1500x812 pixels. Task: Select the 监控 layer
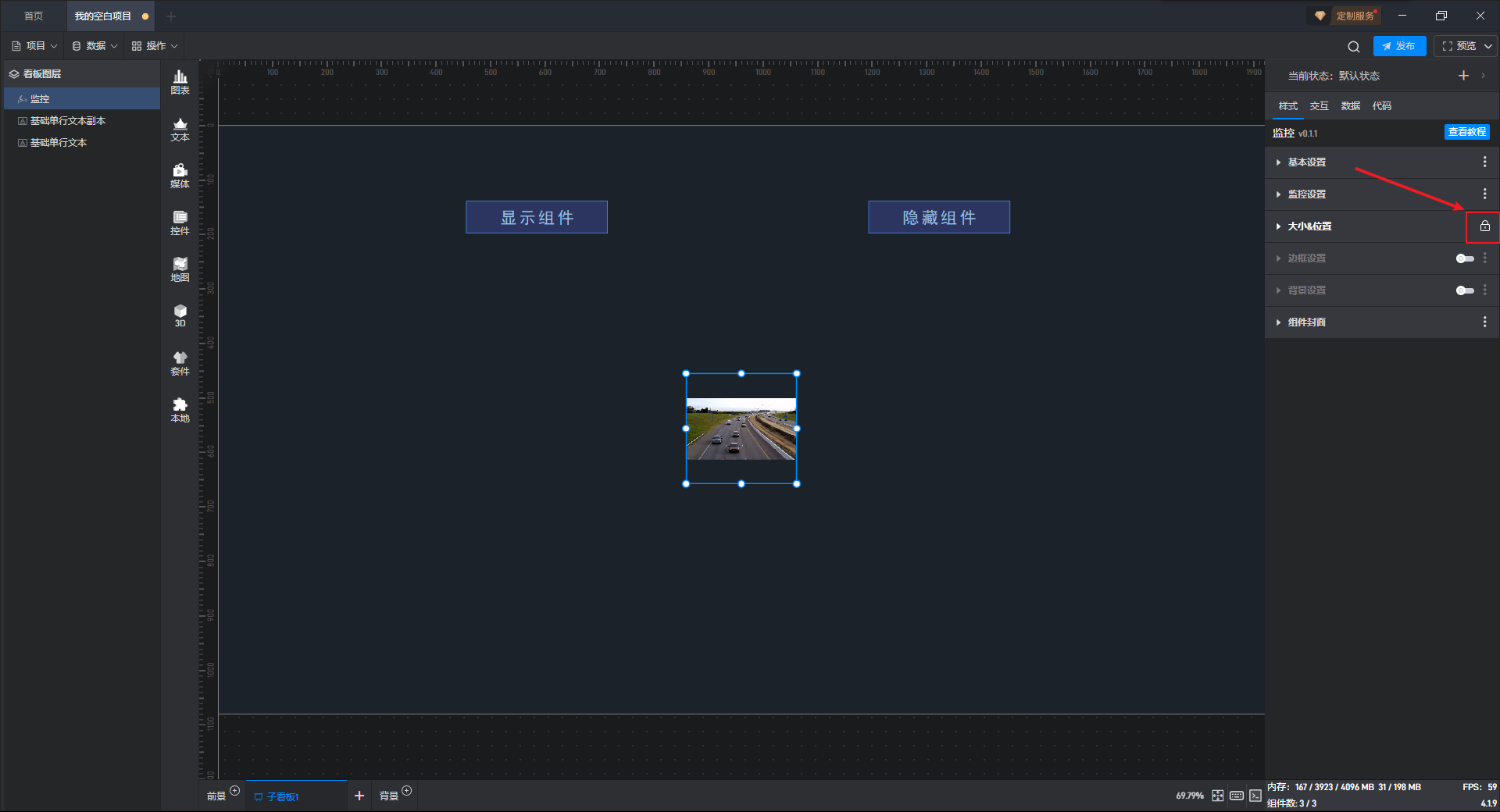[x=82, y=98]
